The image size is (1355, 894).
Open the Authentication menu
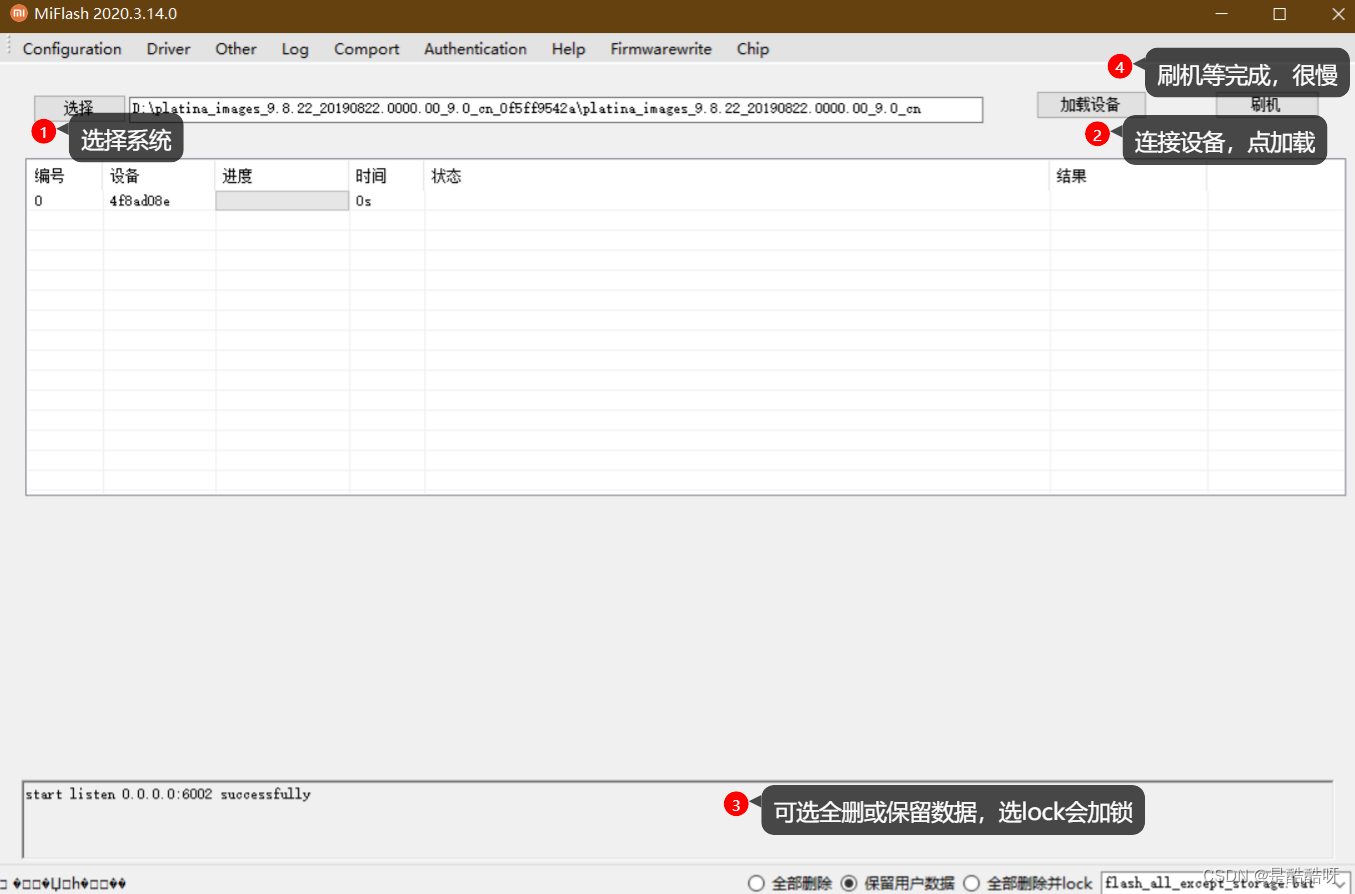click(x=475, y=49)
